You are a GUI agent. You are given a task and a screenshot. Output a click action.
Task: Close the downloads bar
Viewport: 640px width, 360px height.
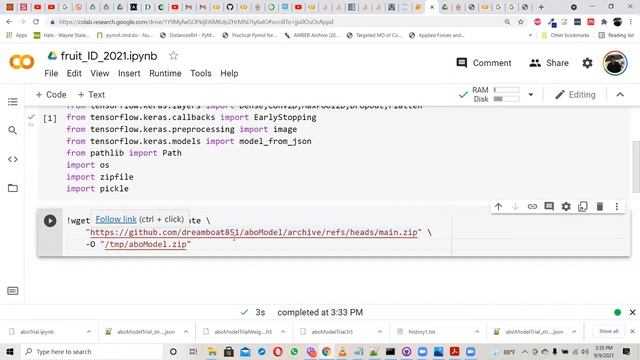[x=632, y=331]
